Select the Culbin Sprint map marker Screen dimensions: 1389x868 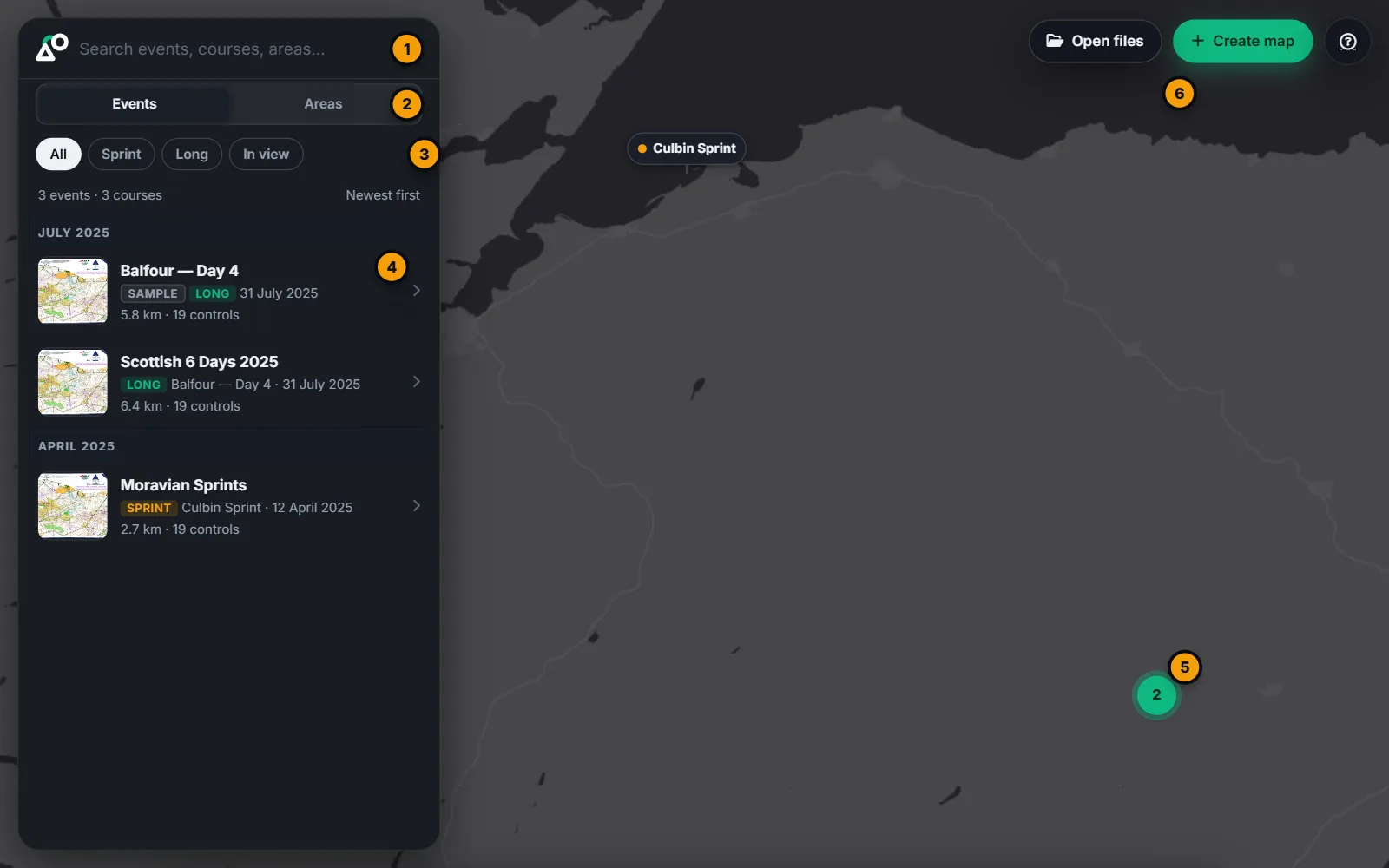(687, 148)
